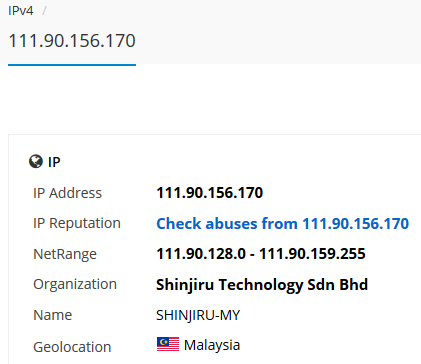Click the Malaysia geolocation text

212,345
